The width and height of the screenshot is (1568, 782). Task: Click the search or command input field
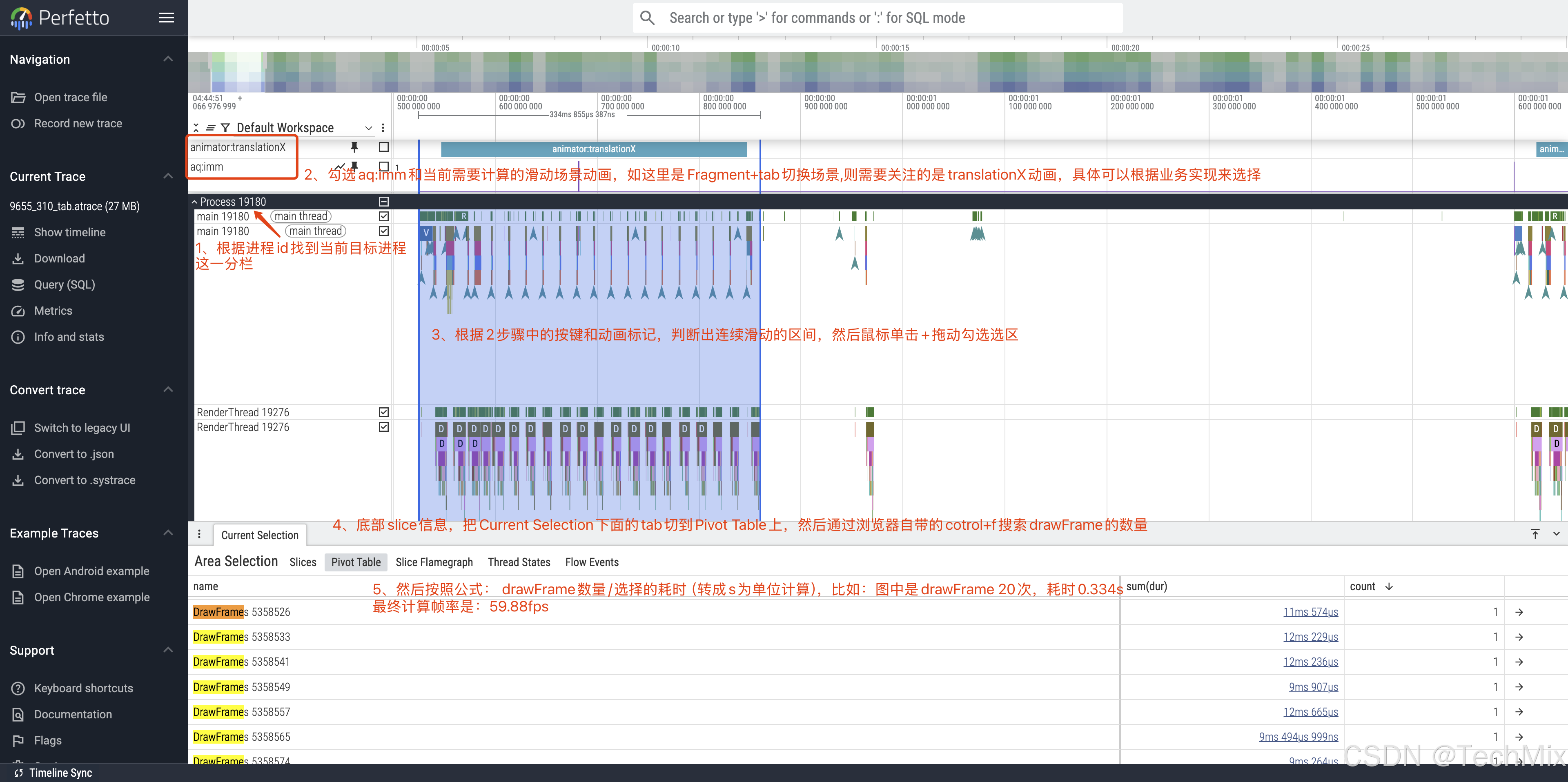coord(877,18)
